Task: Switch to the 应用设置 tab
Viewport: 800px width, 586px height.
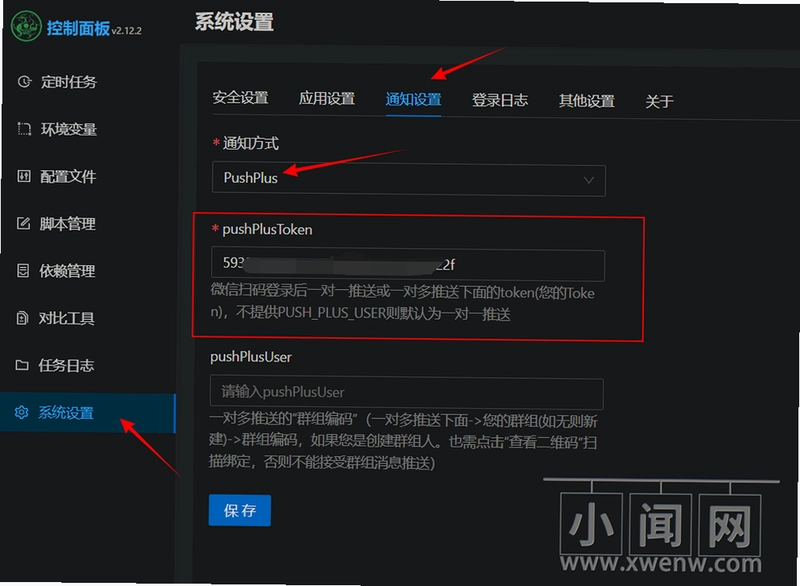Action: coord(327,98)
